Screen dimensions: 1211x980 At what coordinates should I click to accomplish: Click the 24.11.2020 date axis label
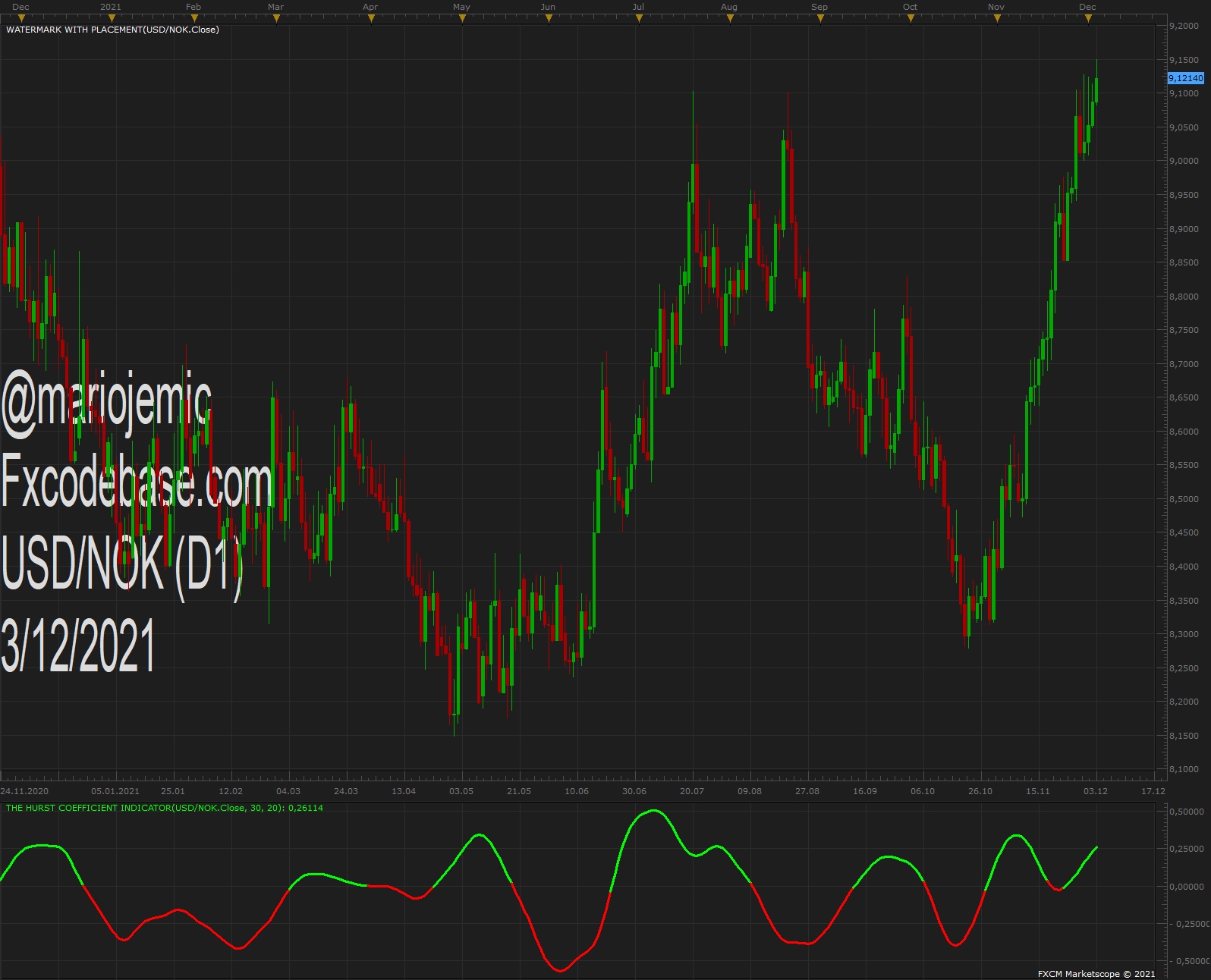click(x=24, y=791)
